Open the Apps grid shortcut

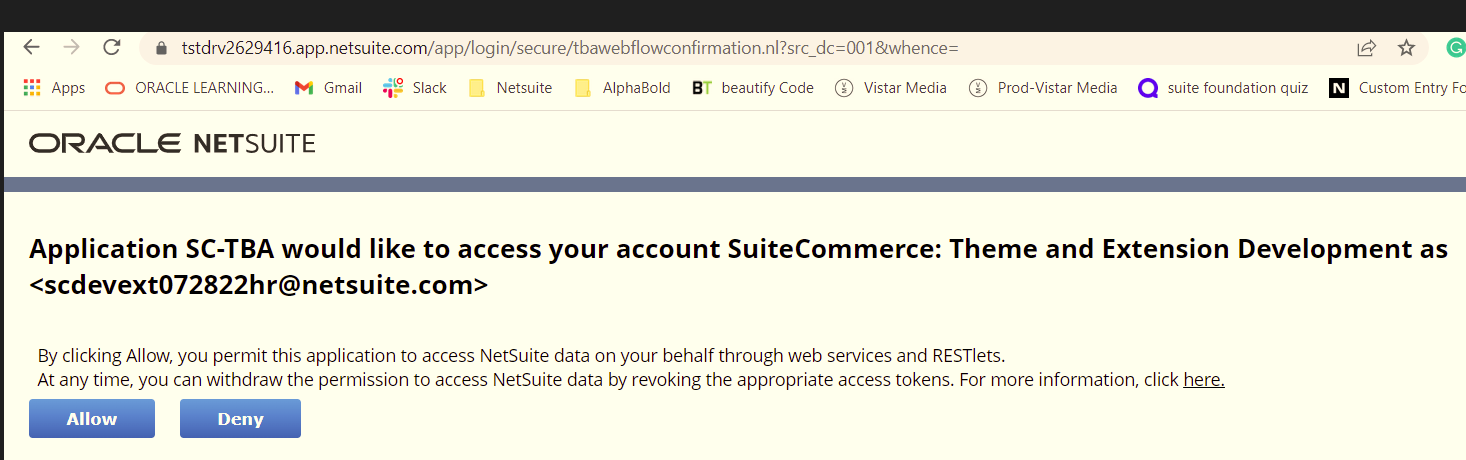click(x=54, y=88)
